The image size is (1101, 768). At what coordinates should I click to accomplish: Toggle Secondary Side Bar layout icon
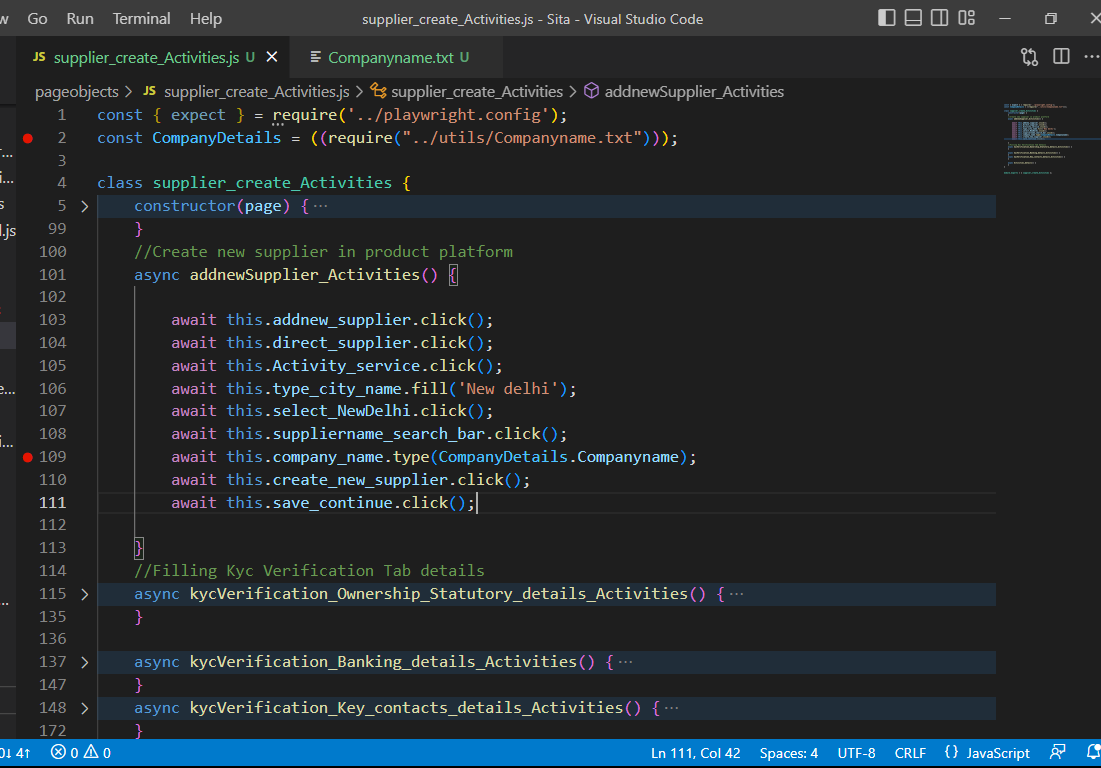pyautogui.click(x=940, y=18)
